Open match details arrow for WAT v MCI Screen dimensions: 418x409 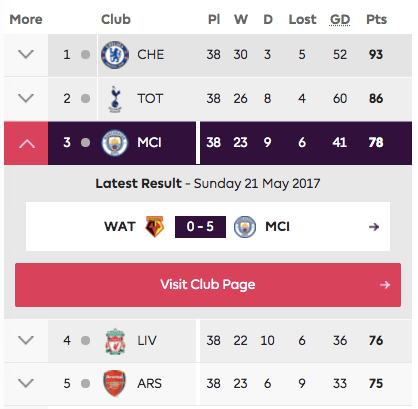[374, 227]
